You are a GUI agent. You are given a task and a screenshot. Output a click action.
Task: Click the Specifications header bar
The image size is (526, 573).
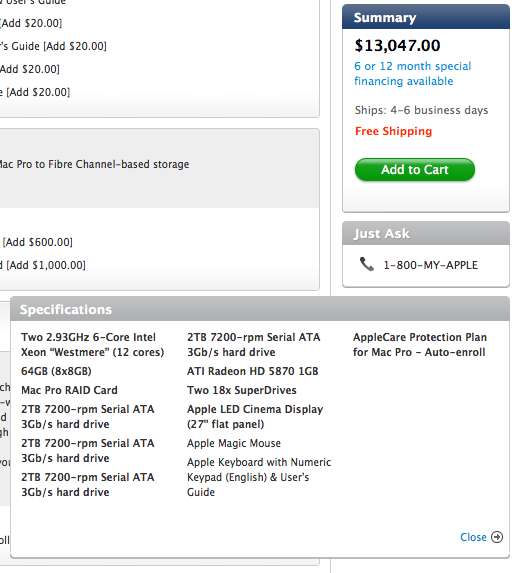[x=260, y=309]
